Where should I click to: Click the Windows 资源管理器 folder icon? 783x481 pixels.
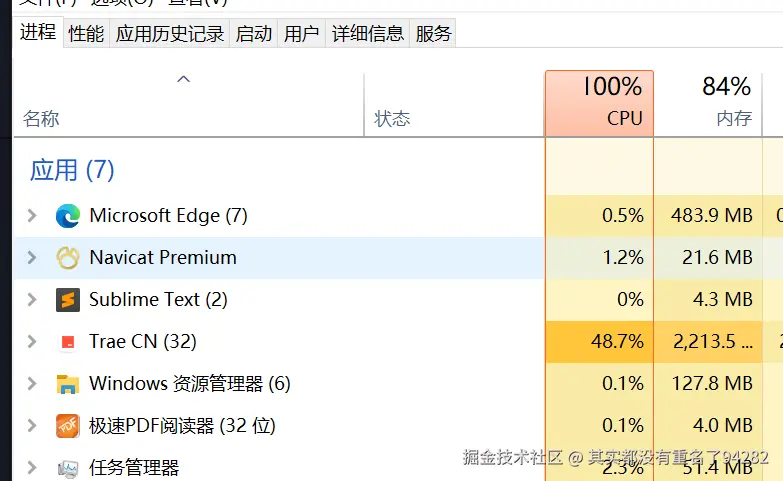click(67, 384)
